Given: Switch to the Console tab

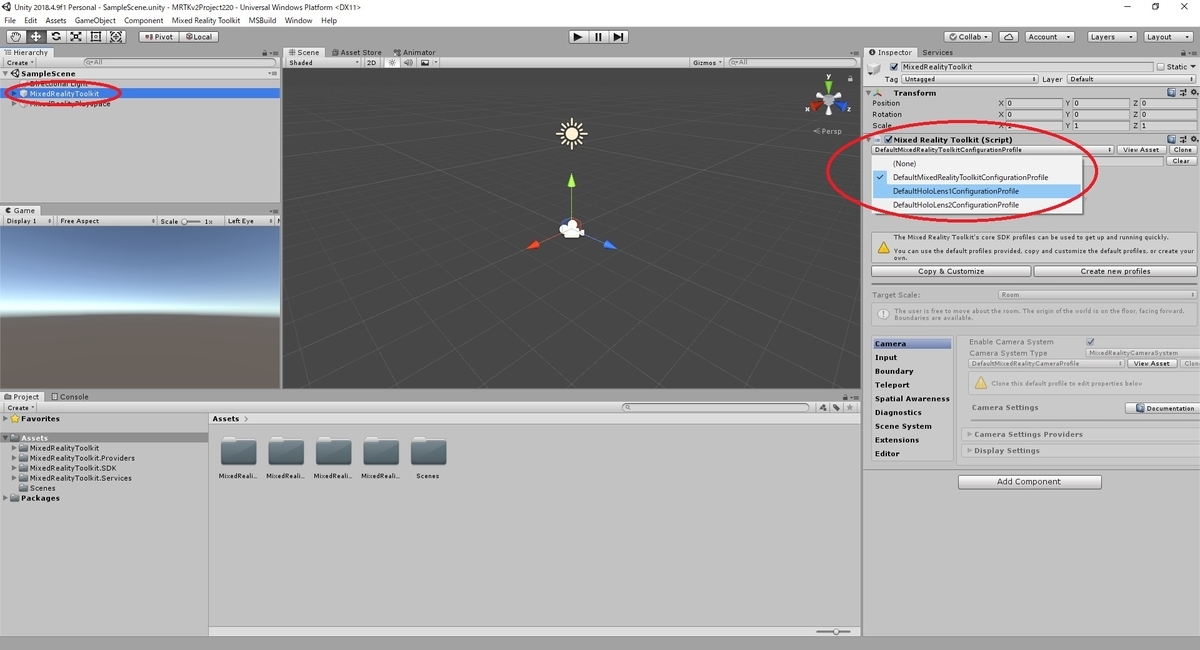Looking at the screenshot, I should 71,396.
